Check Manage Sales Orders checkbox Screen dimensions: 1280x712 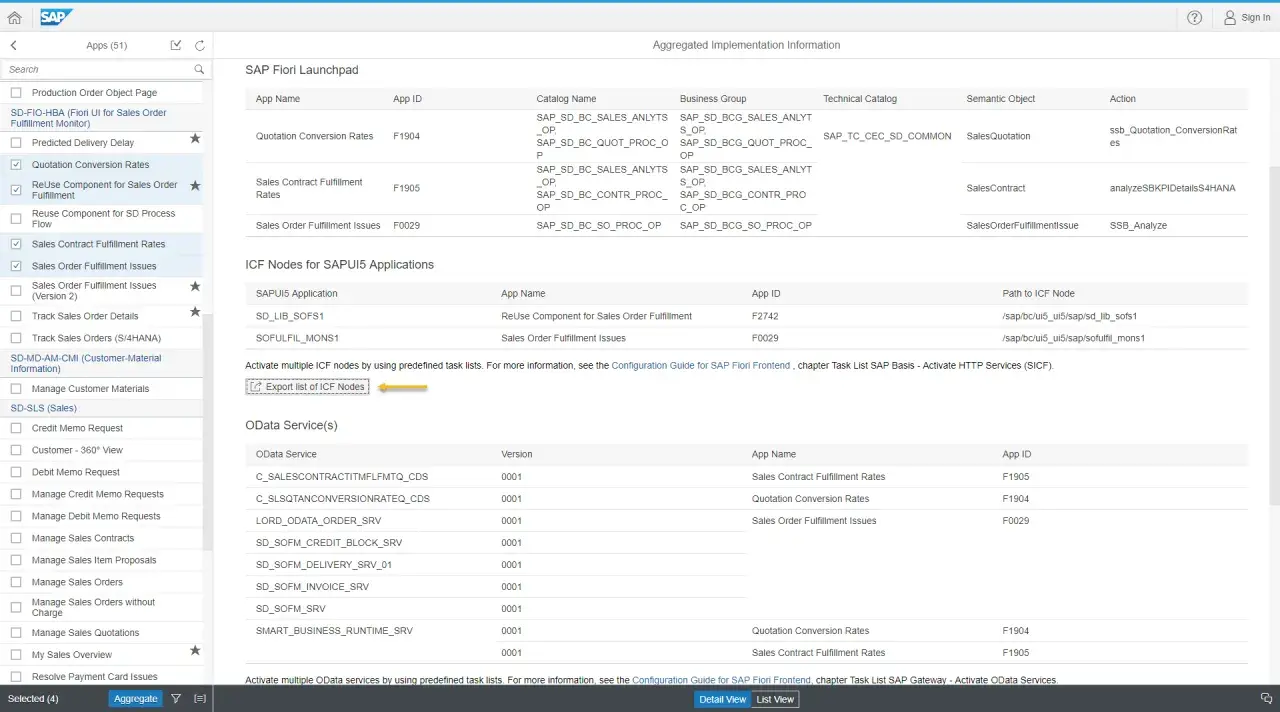click(x=16, y=582)
